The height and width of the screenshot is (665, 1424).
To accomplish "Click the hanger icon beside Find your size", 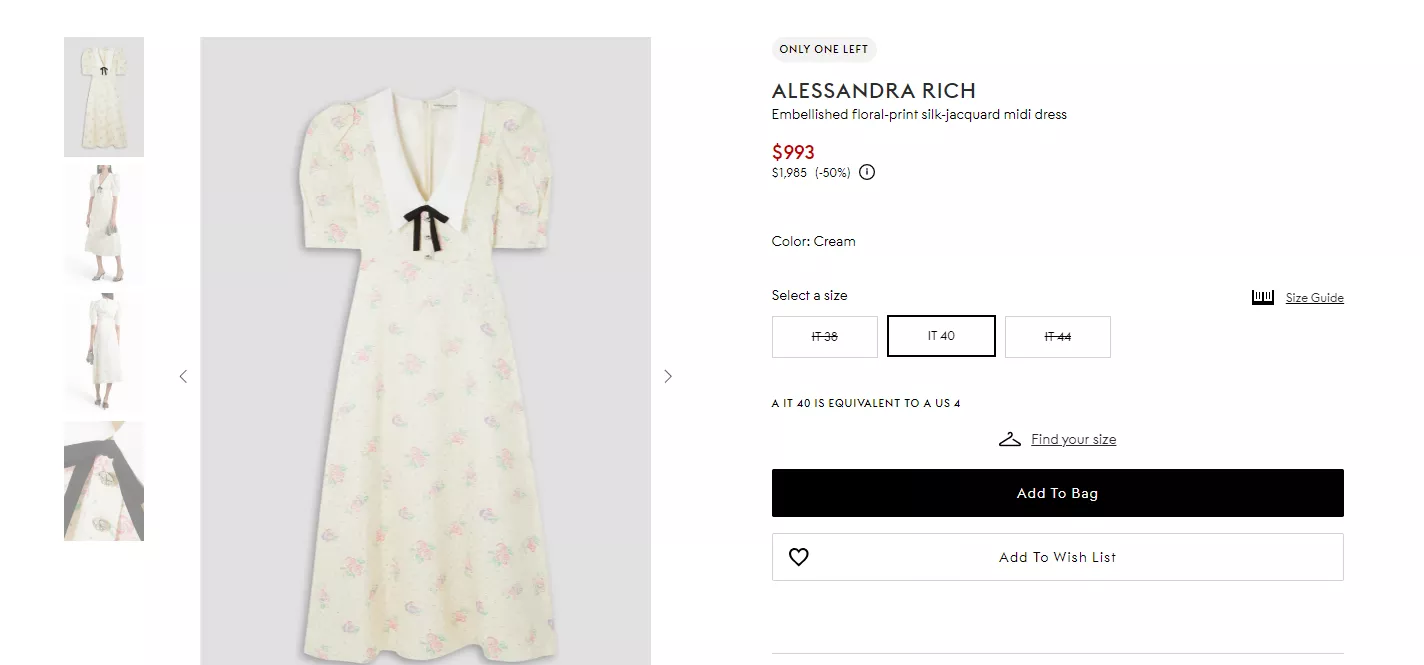I will 1009,439.
